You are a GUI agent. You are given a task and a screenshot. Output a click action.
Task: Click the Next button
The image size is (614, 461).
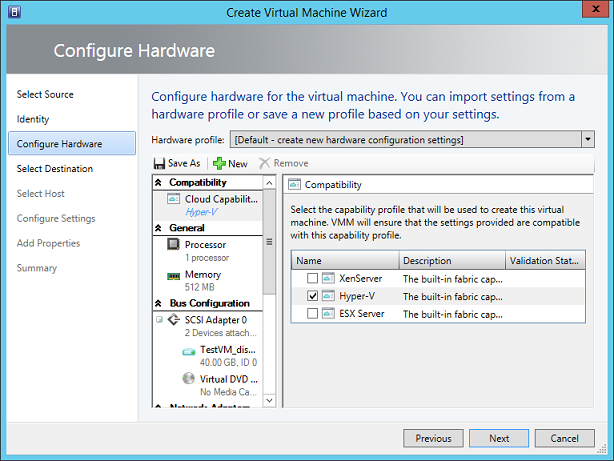[x=499, y=438]
